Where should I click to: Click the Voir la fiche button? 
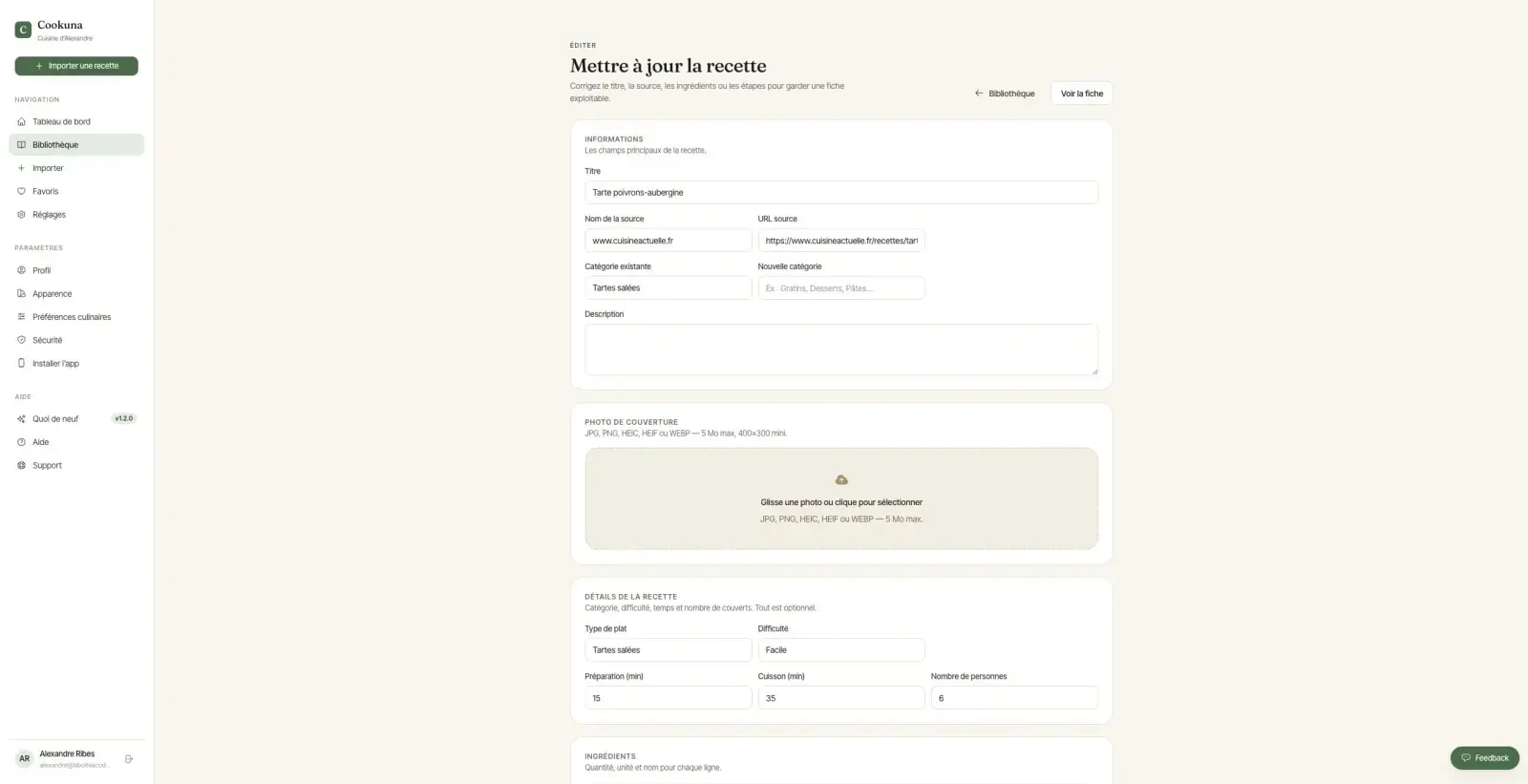(1081, 94)
